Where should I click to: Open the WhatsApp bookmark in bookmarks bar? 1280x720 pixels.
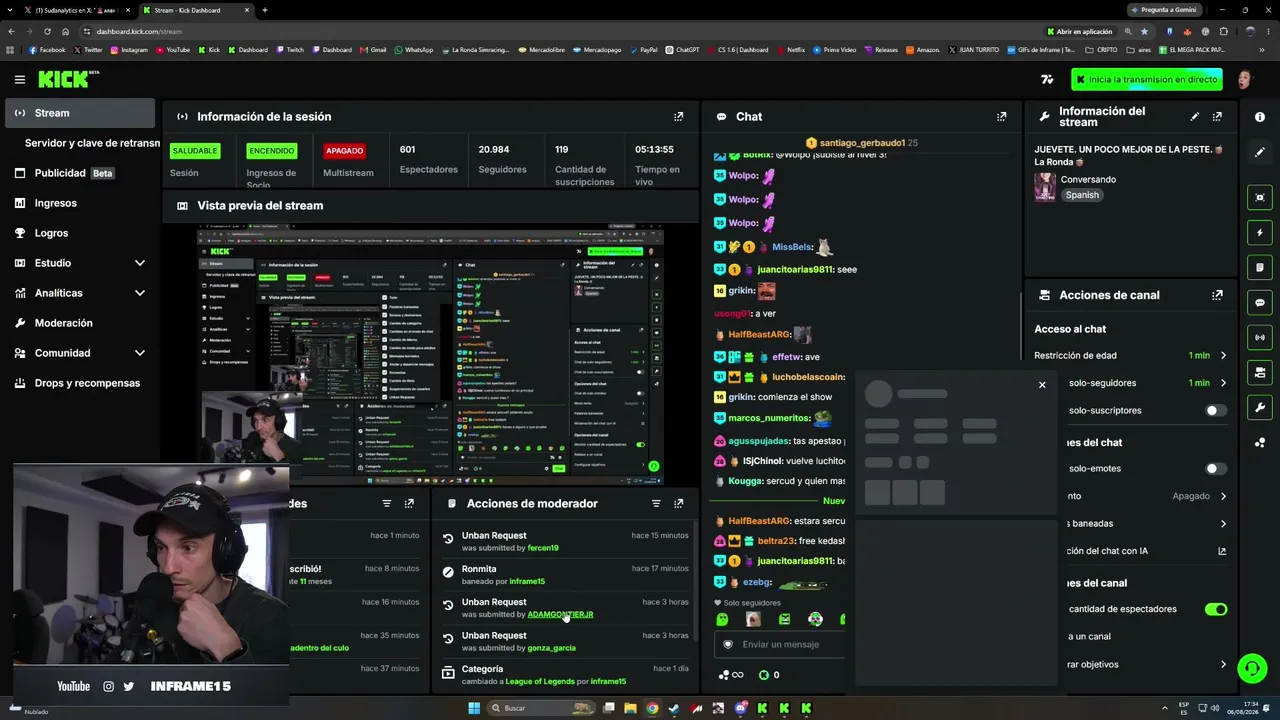[x=414, y=49]
